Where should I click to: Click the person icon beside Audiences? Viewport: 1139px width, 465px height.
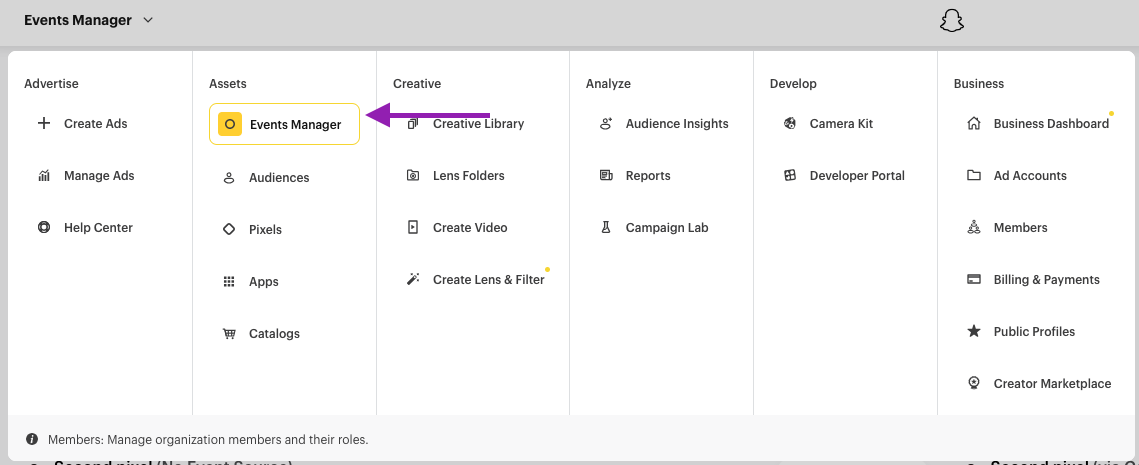tap(229, 177)
